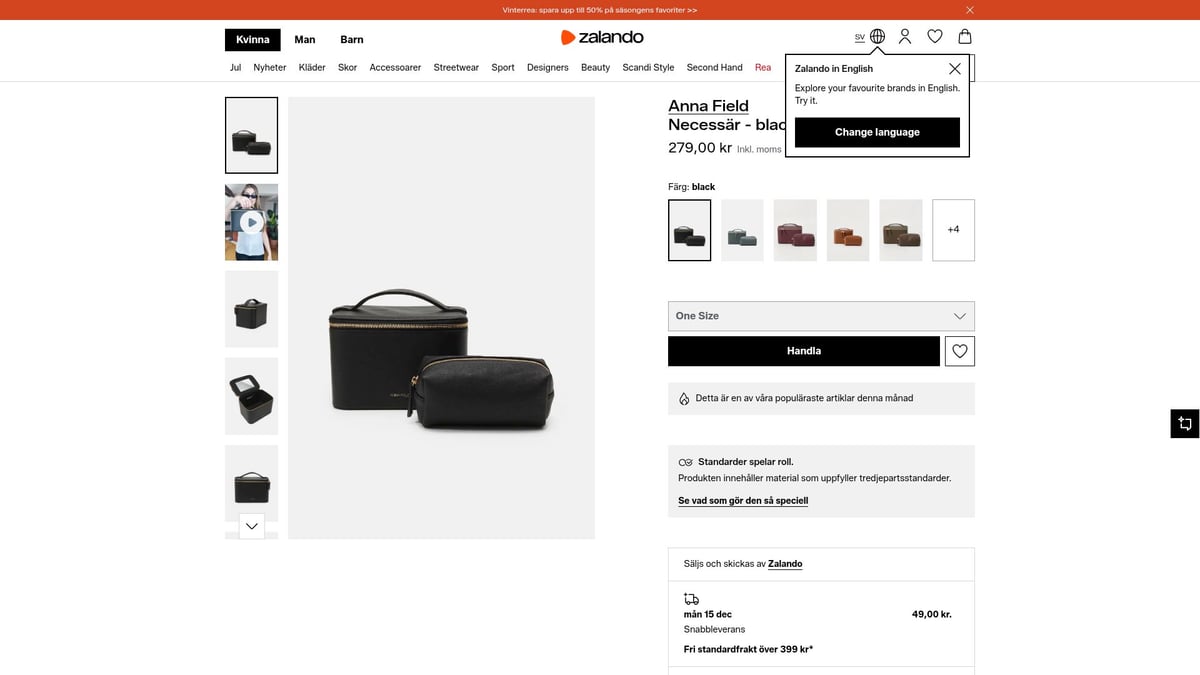Click the Handla button
The image size is (1200, 675).
pos(804,351)
